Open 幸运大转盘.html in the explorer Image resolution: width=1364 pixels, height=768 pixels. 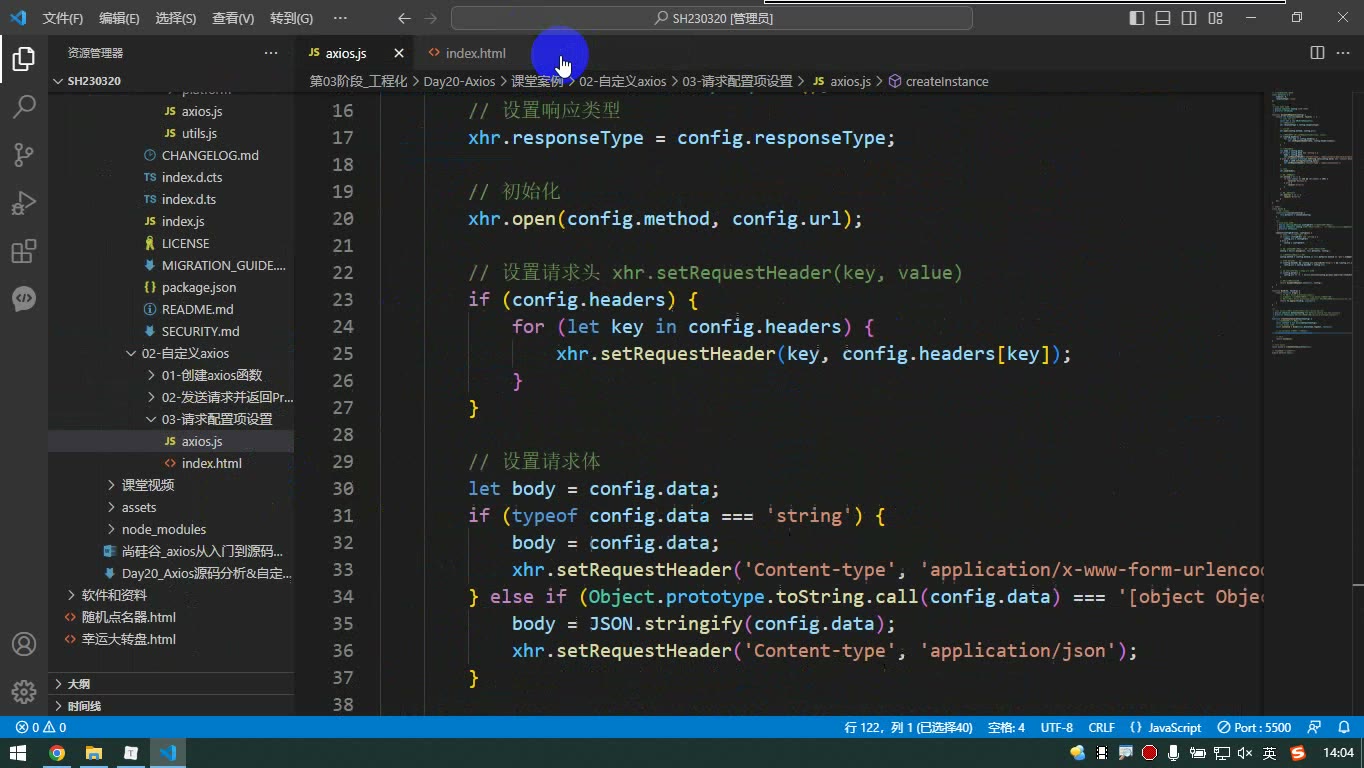point(128,639)
